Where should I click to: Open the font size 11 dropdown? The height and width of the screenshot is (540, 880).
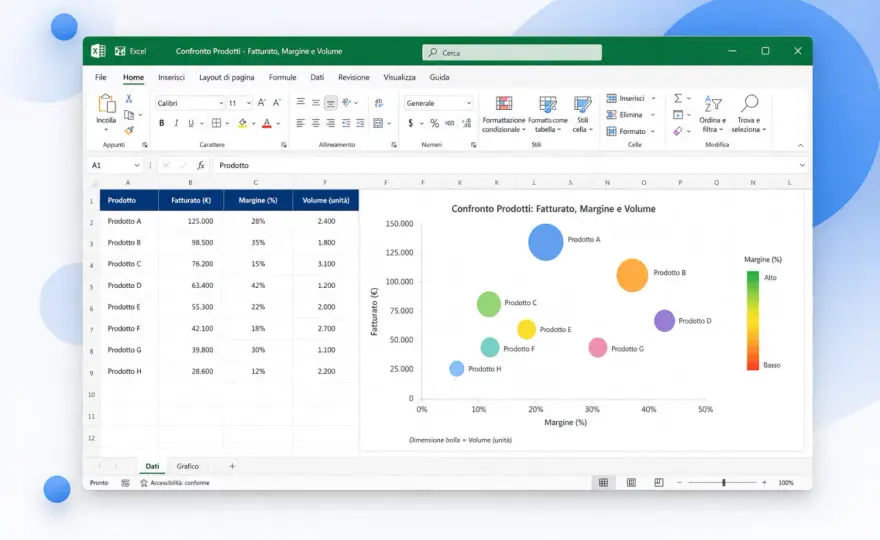click(x=249, y=103)
